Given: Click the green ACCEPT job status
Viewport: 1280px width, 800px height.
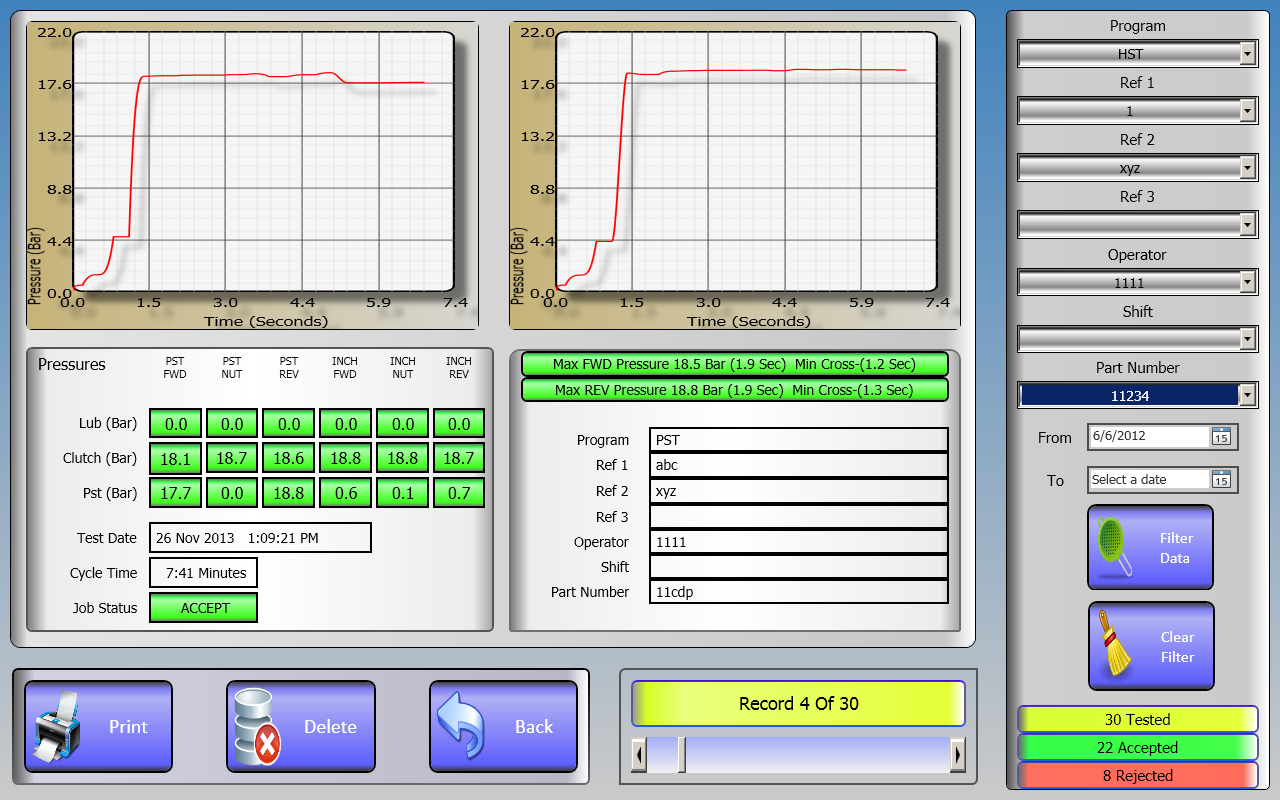Looking at the screenshot, I should (204, 608).
